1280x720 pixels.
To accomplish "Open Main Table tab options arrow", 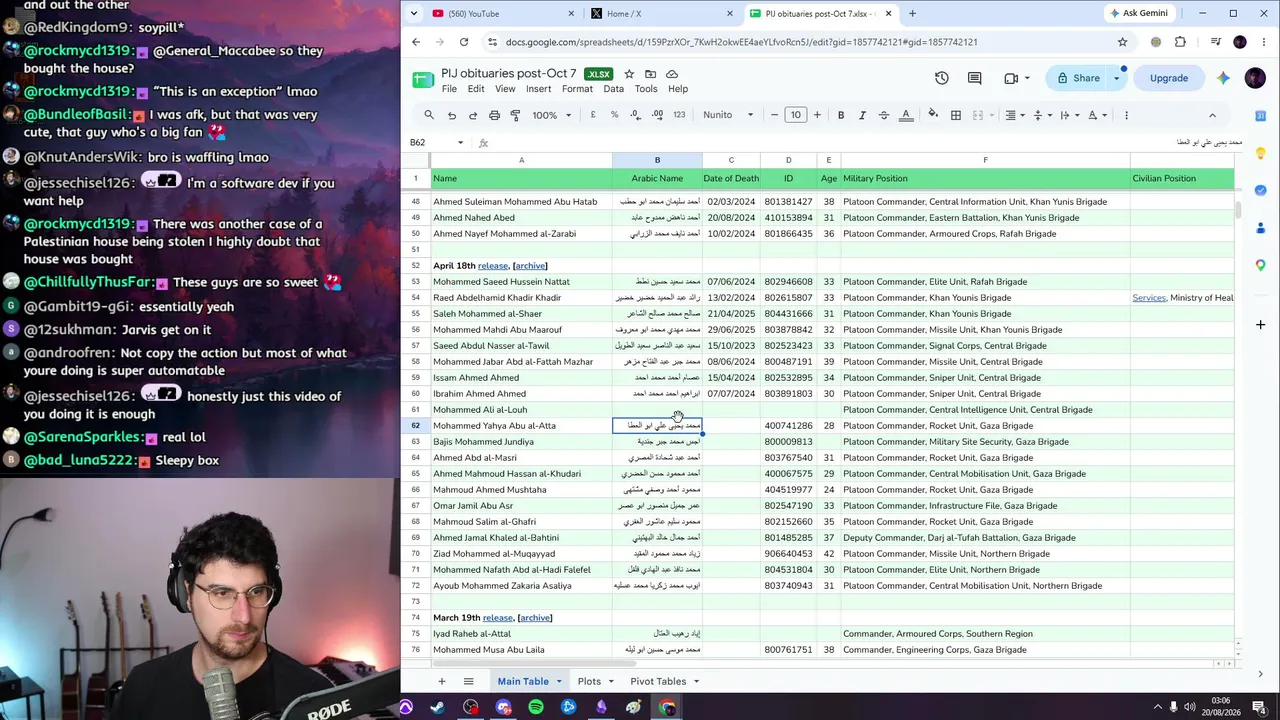I will pyautogui.click(x=559, y=682).
